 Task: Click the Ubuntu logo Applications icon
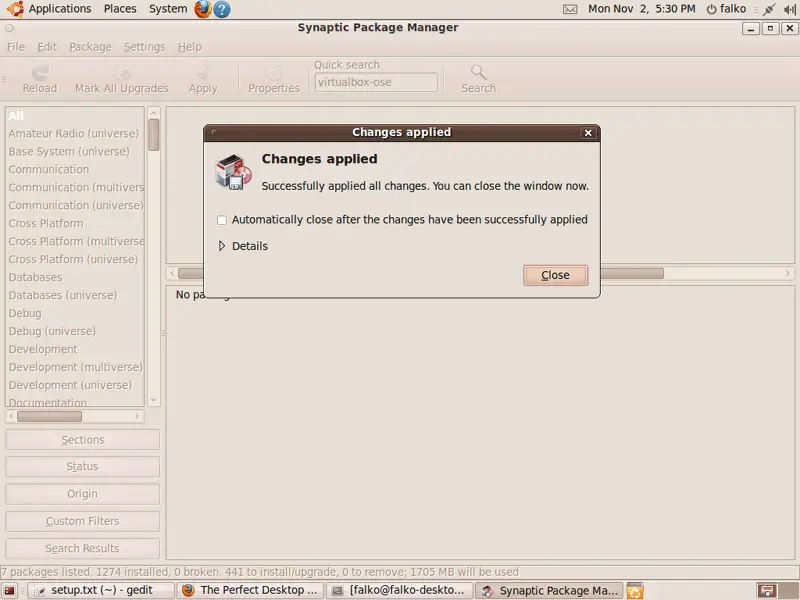tap(15, 9)
